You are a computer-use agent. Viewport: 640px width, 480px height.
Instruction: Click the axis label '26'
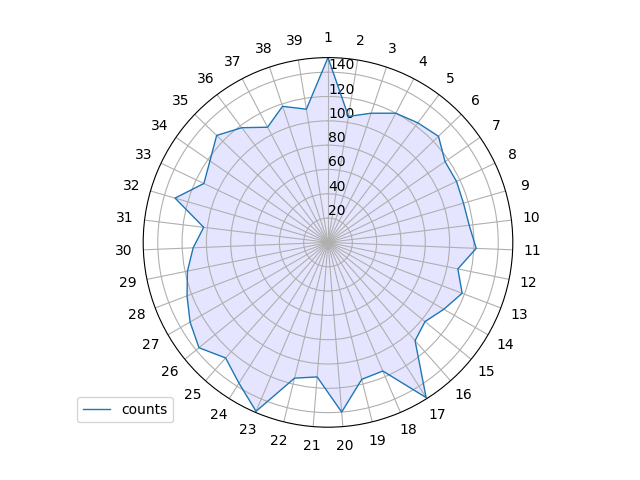[x=170, y=371]
